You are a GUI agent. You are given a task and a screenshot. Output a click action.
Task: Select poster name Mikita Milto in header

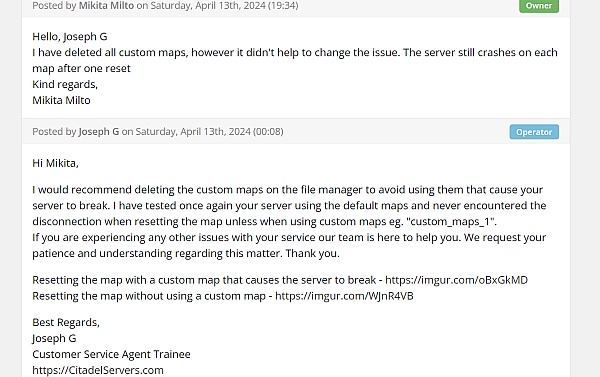(106, 6)
